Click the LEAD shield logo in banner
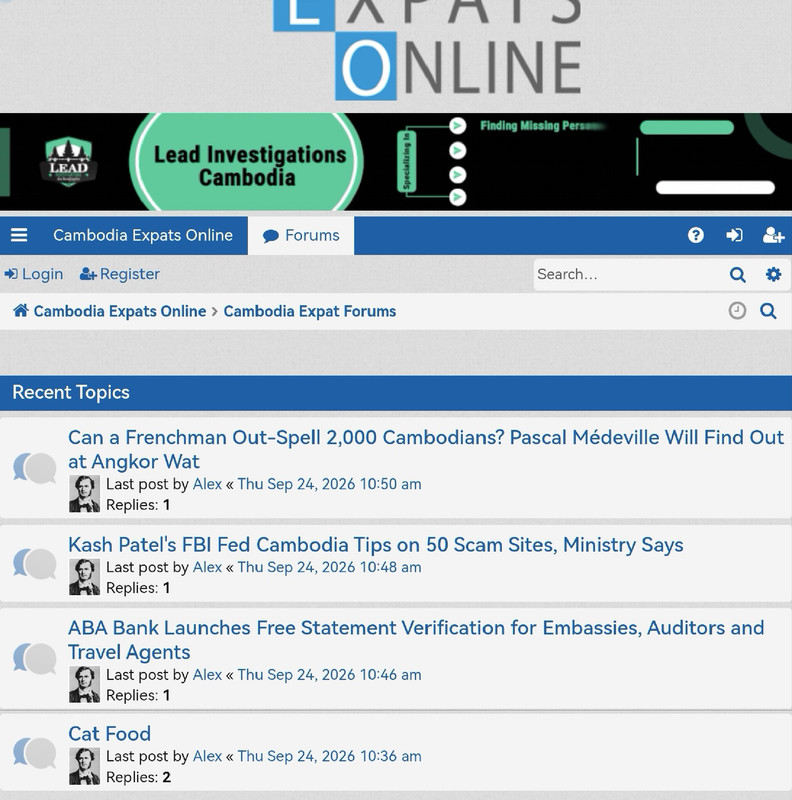The image size is (792, 800). pos(68,162)
